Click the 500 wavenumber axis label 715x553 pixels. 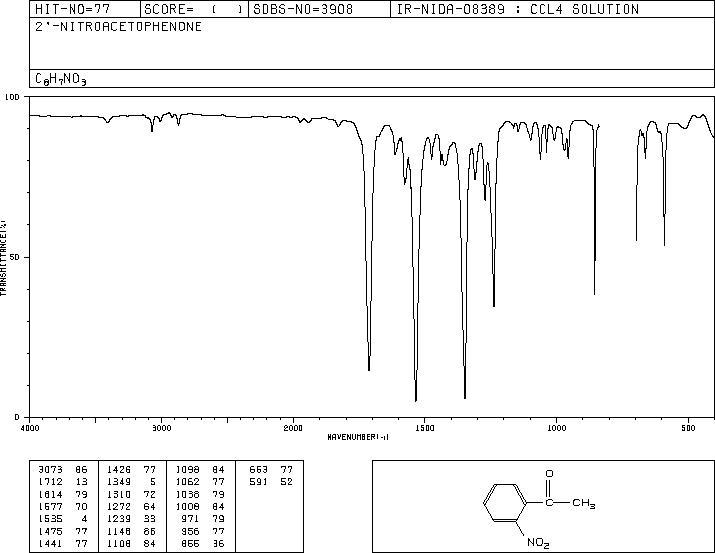point(688,428)
